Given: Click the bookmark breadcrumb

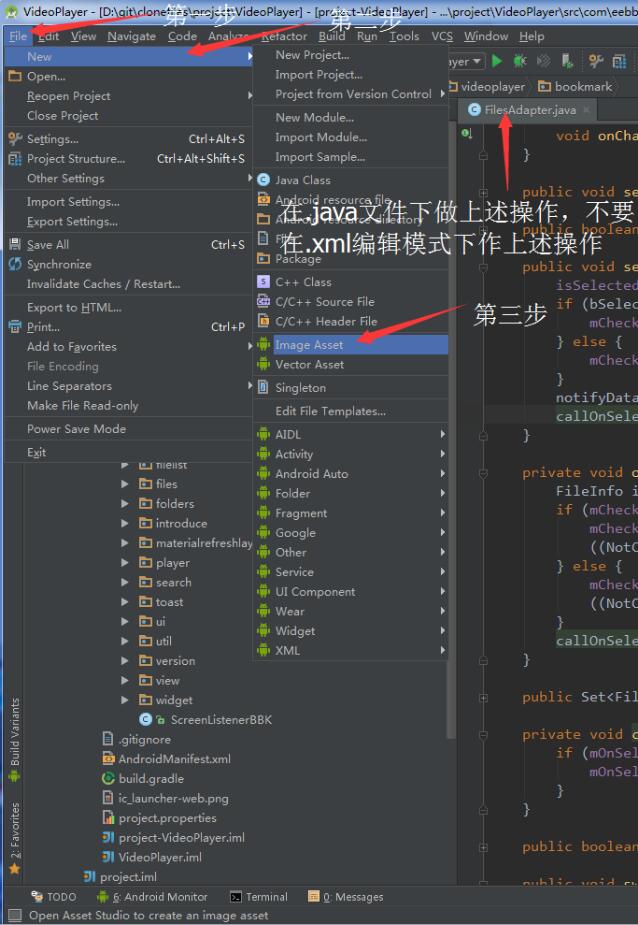Looking at the screenshot, I should pos(575,87).
